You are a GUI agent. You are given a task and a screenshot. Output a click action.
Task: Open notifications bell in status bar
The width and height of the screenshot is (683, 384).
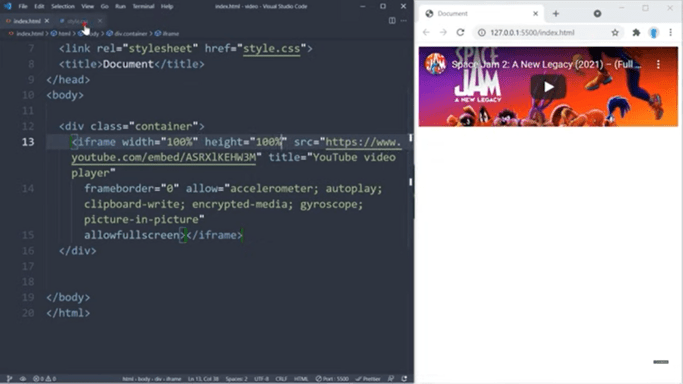pos(404,379)
